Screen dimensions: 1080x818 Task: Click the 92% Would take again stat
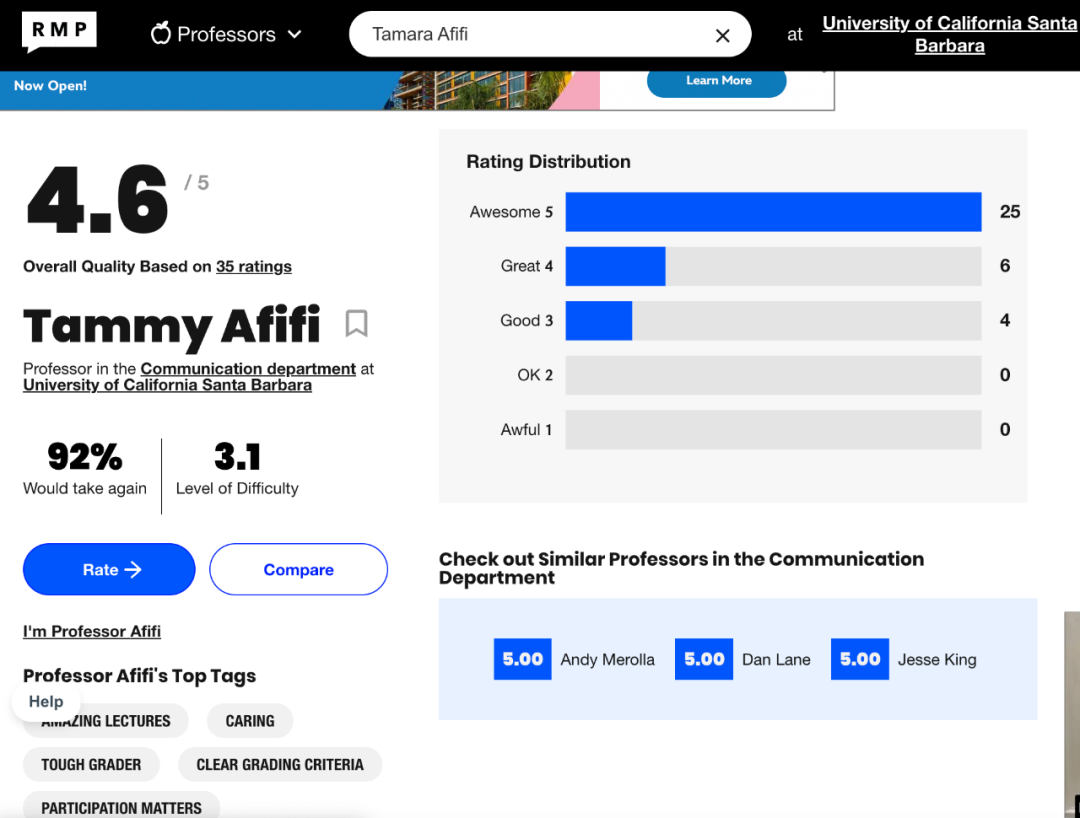[85, 470]
